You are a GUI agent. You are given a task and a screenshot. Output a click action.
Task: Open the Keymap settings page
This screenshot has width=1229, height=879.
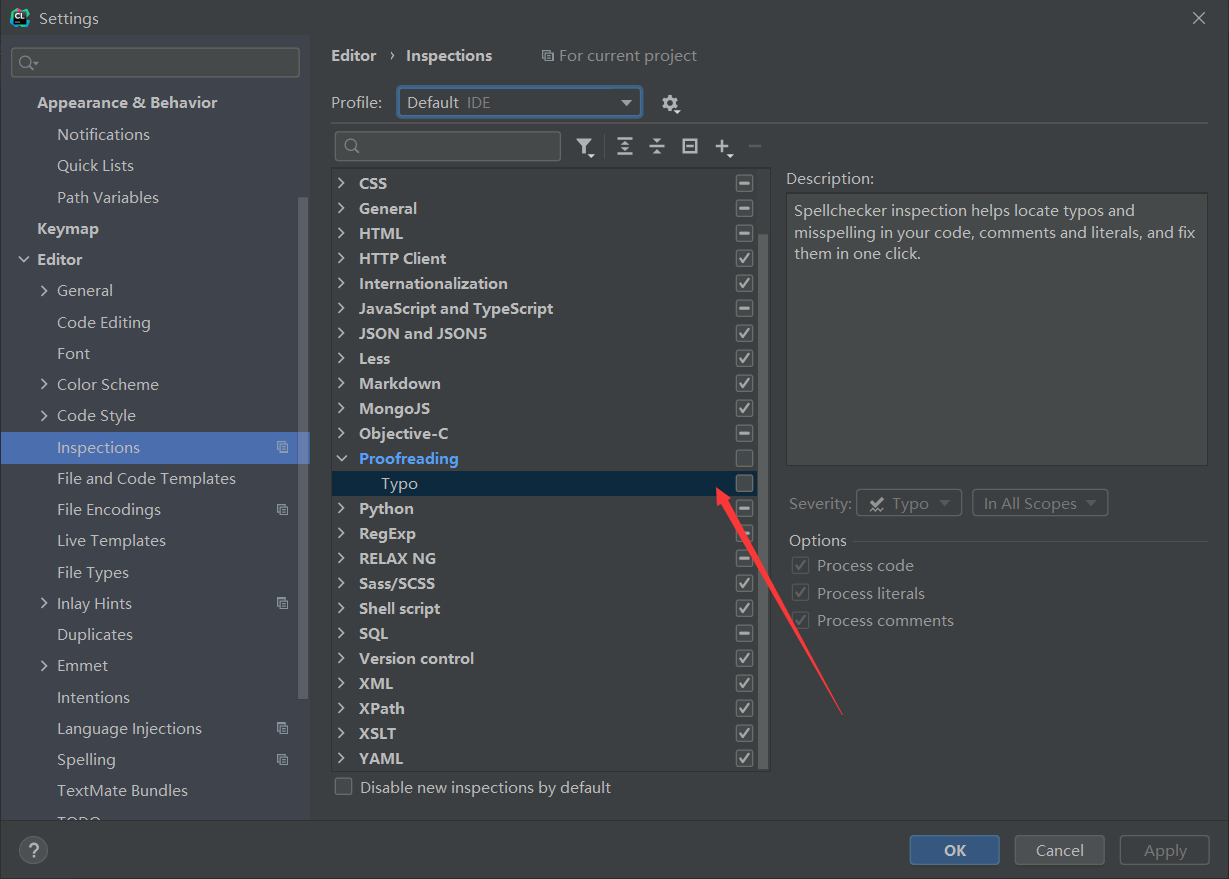(68, 228)
